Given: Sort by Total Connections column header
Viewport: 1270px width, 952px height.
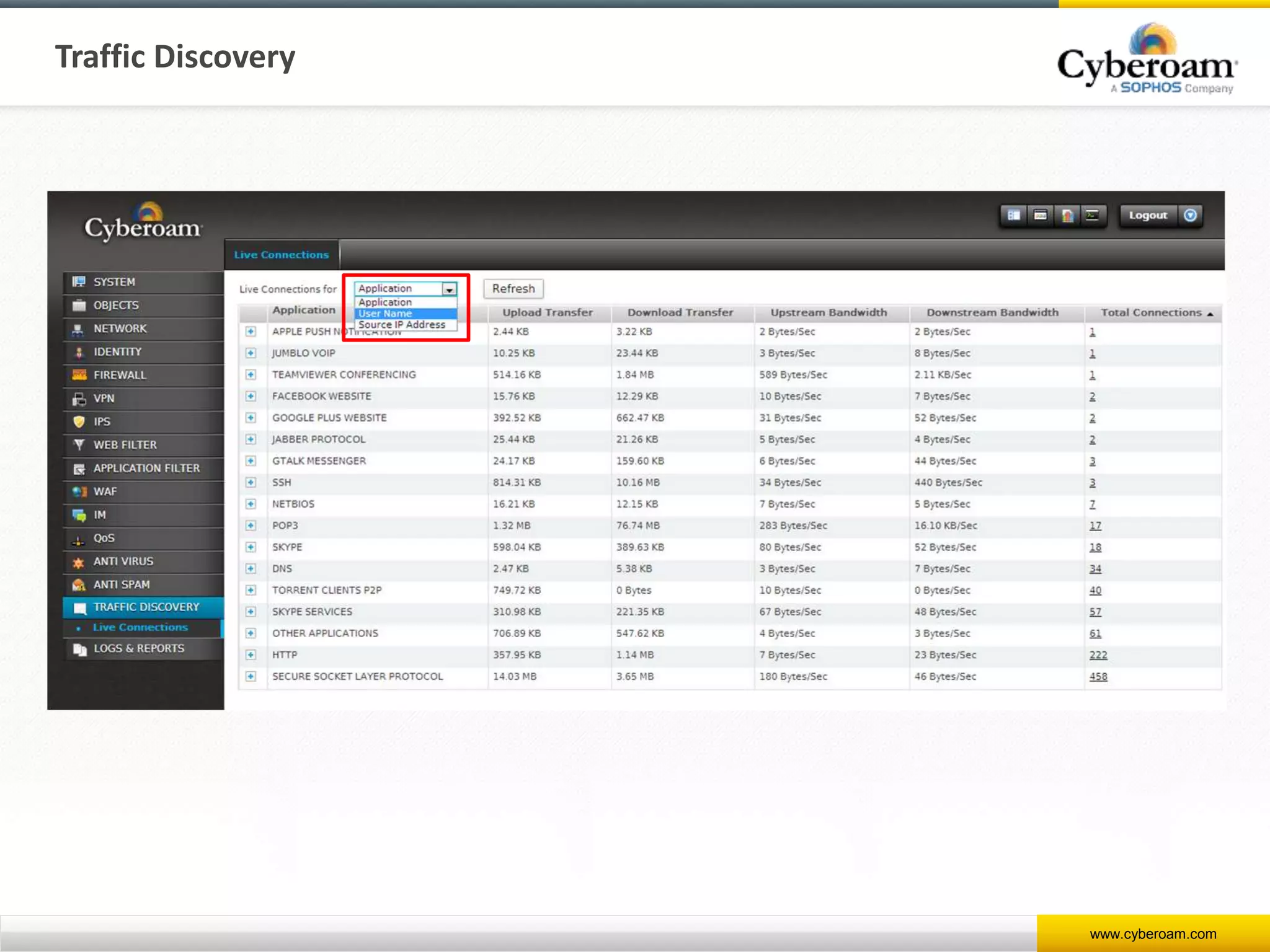Looking at the screenshot, I should 1153,313.
